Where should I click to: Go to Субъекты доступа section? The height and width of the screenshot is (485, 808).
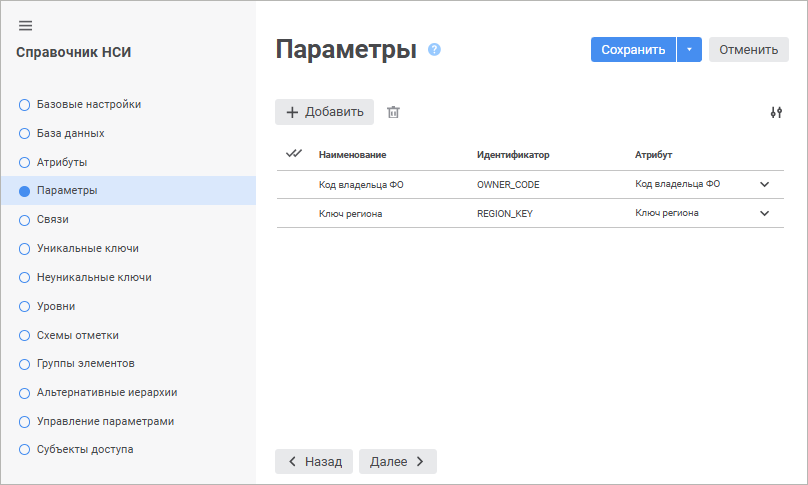85,449
